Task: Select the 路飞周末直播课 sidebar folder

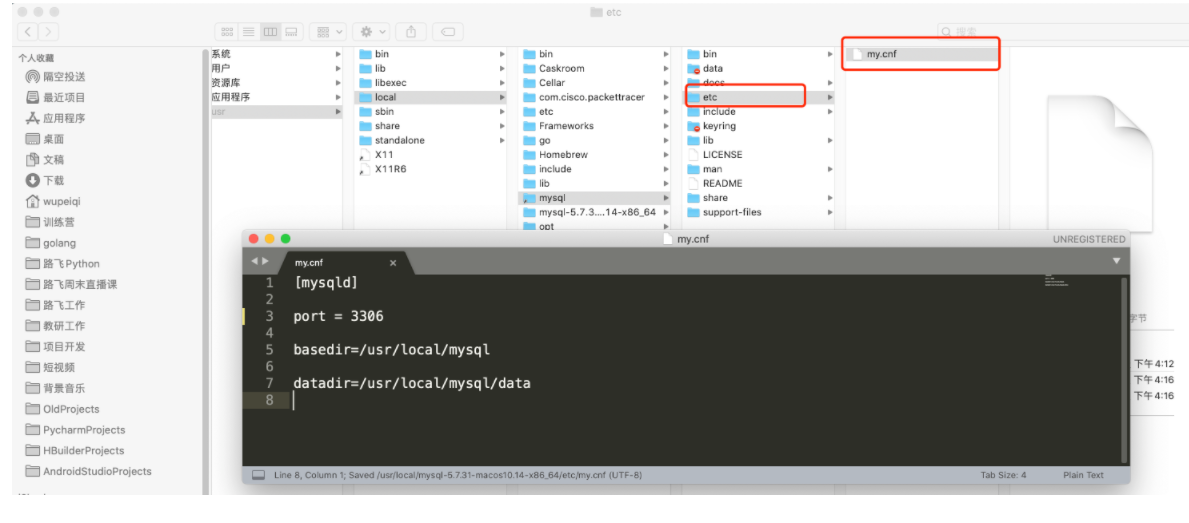Action: pos(71,284)
